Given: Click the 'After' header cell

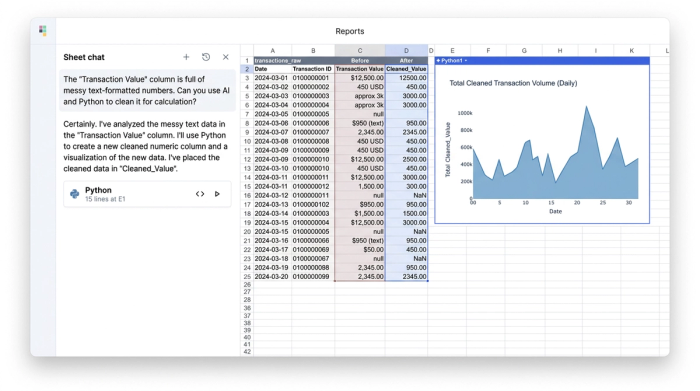Looking at the screenshot, I should click(x=406, y=61).
